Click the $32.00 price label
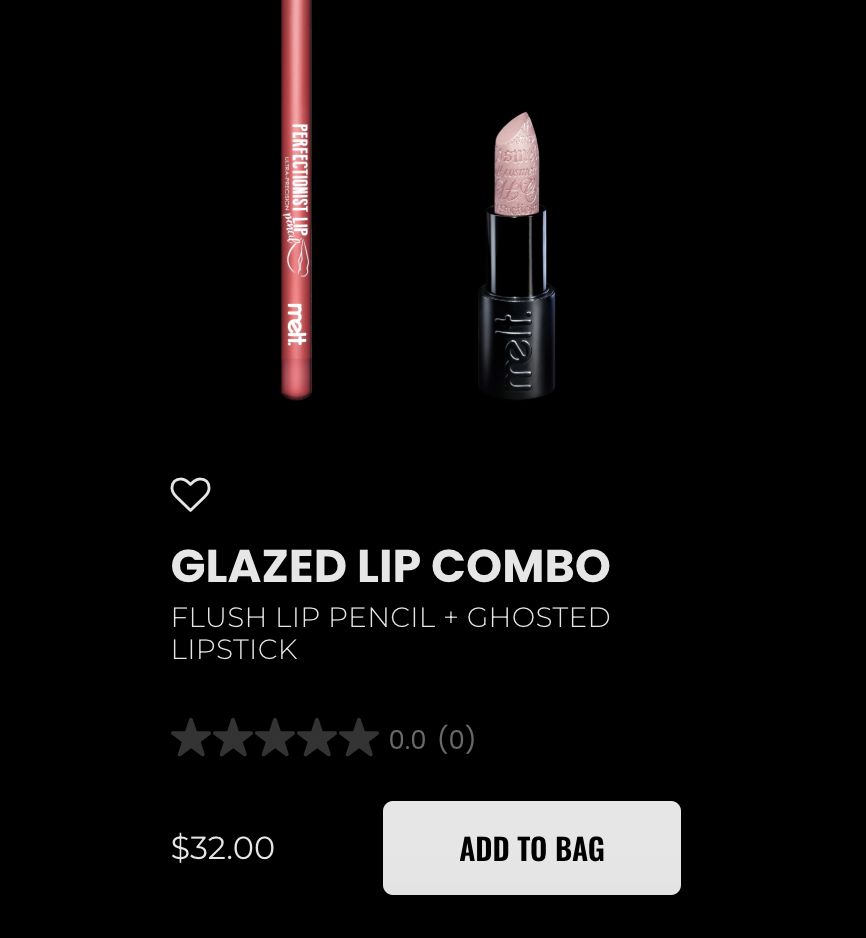The width and height of the screenshot is (866, 938). [x=222, y=848]
